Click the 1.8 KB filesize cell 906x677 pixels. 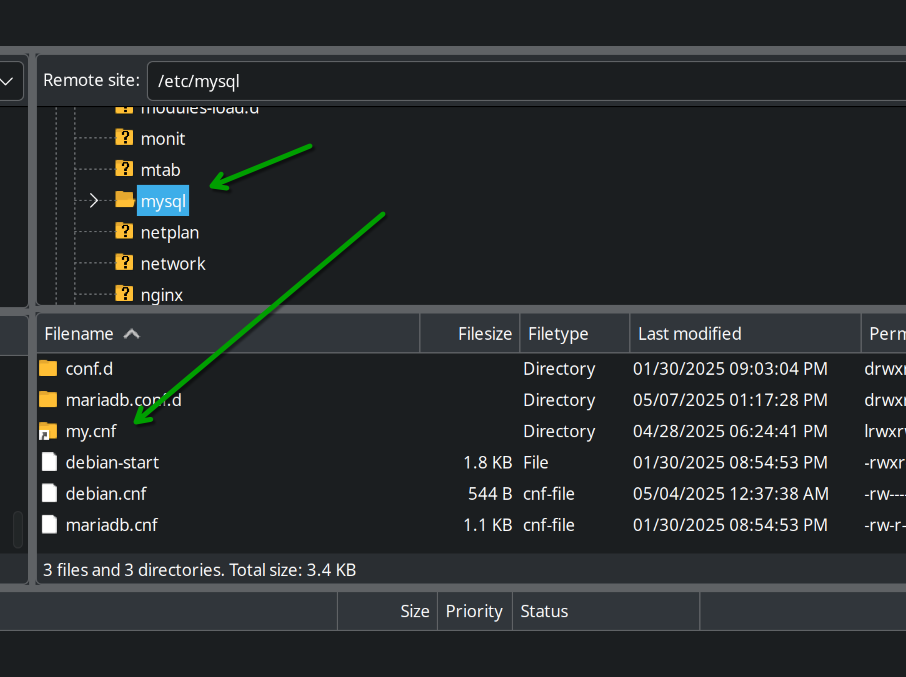488,462
